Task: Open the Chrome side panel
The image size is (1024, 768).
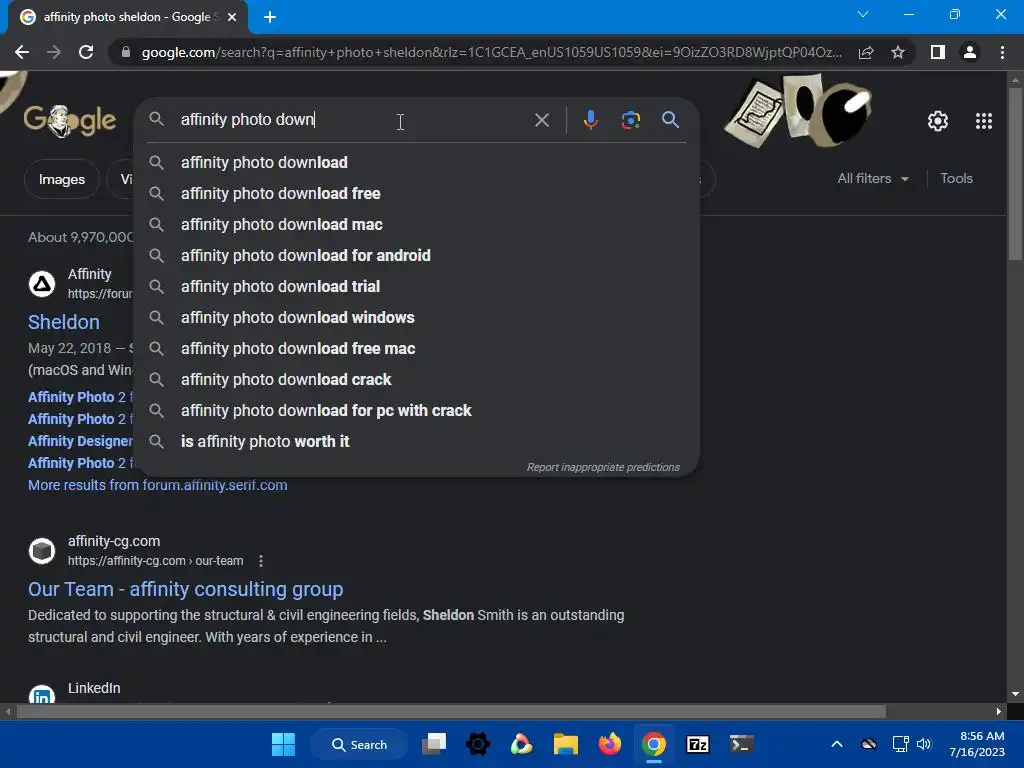Action: click(938, 52)
